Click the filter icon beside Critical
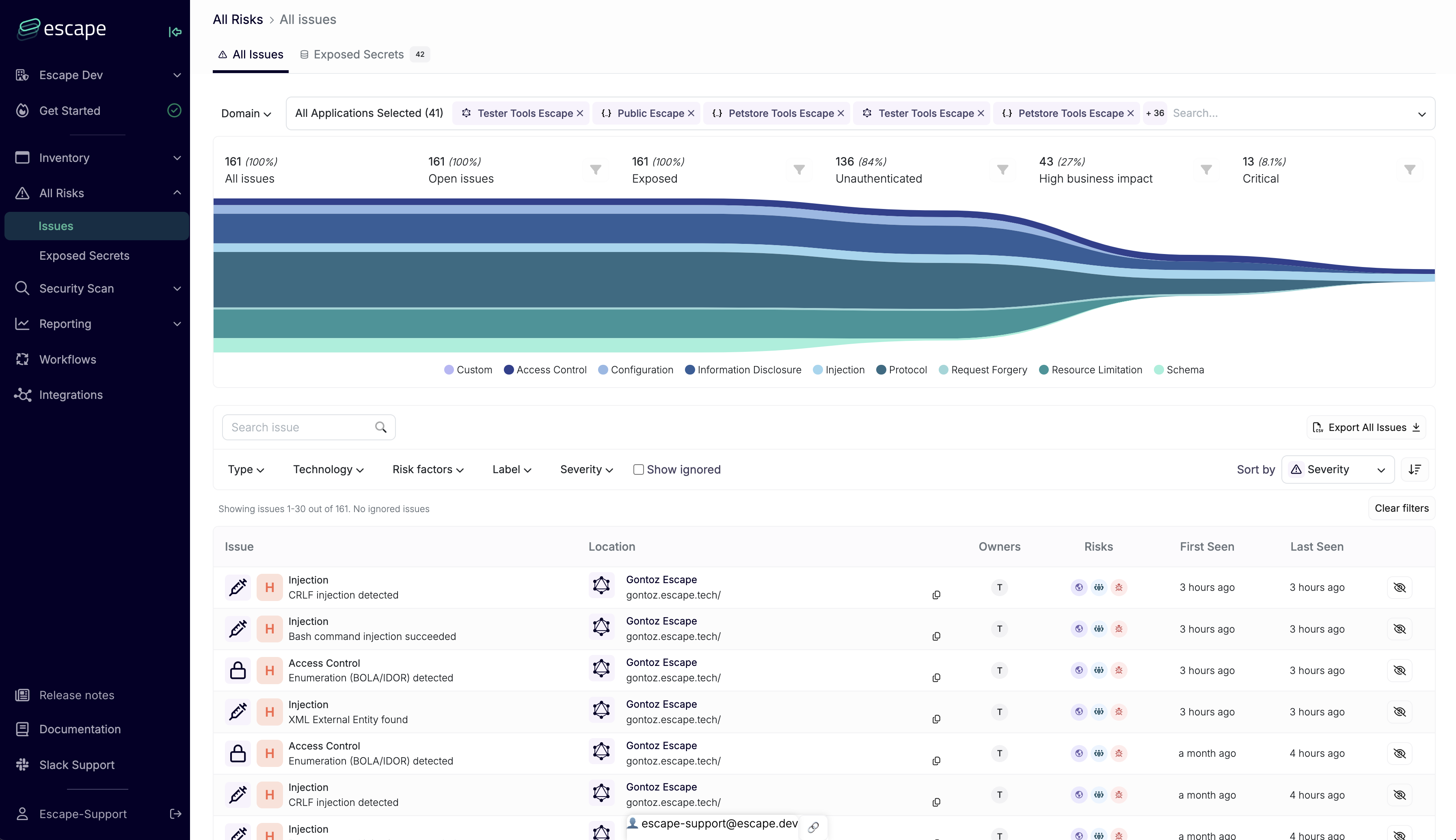This screenshot has height=840, width=1456. pos(1409,170)
